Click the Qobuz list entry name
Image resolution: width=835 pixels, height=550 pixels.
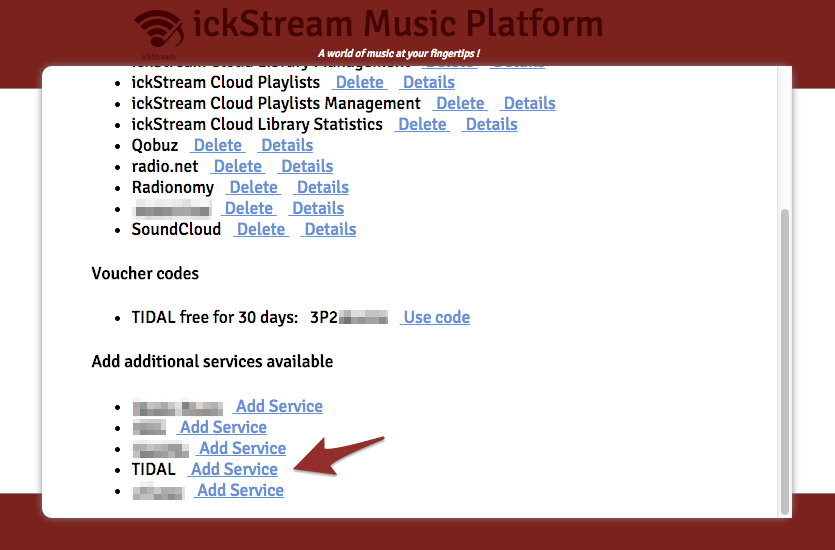[154, 145]
